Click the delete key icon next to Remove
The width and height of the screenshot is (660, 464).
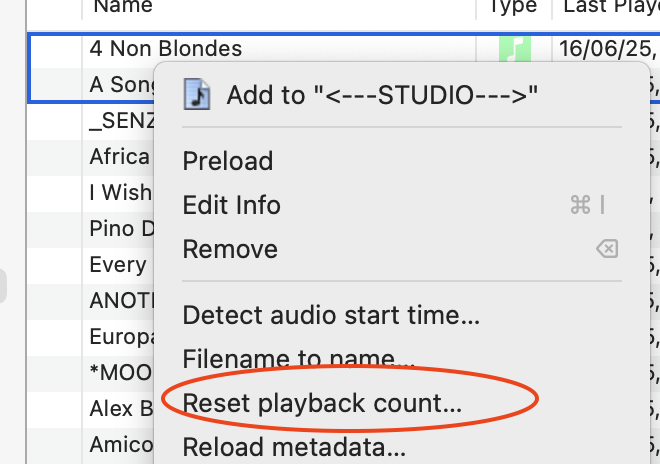click(x=607, y=249)
